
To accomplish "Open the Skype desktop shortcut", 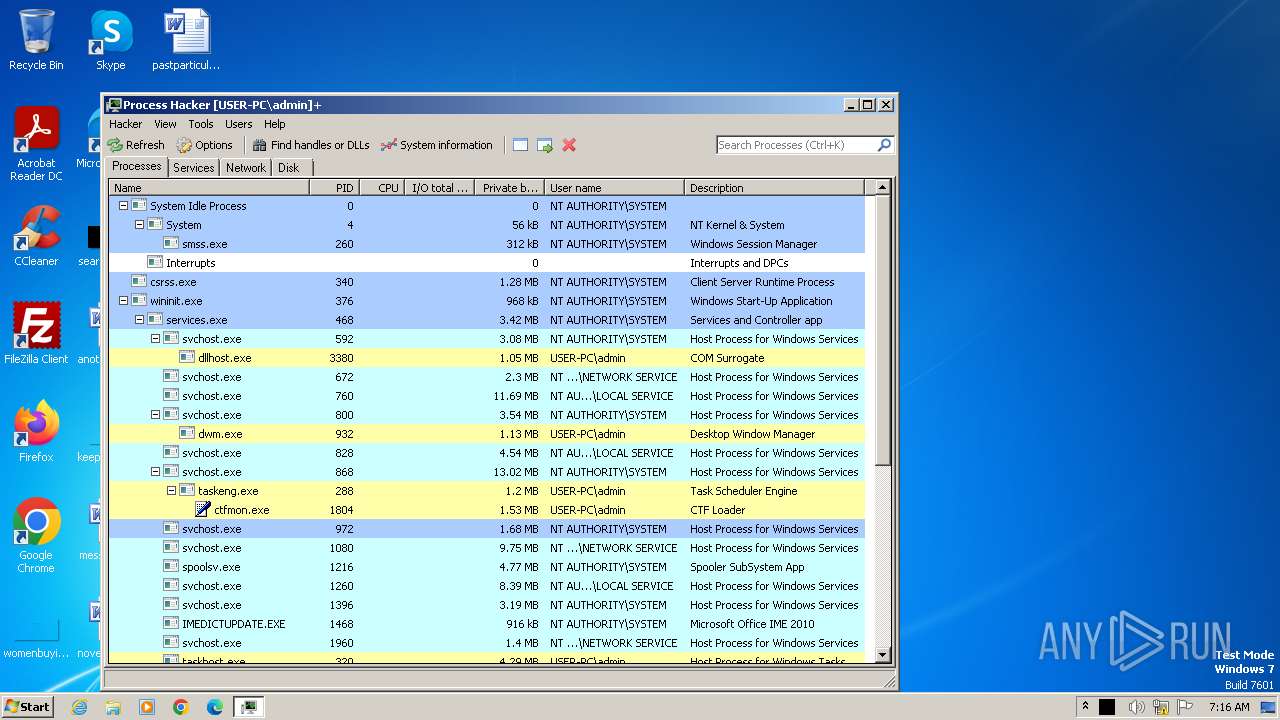I will pyautogui.click(x=110, y=42).
